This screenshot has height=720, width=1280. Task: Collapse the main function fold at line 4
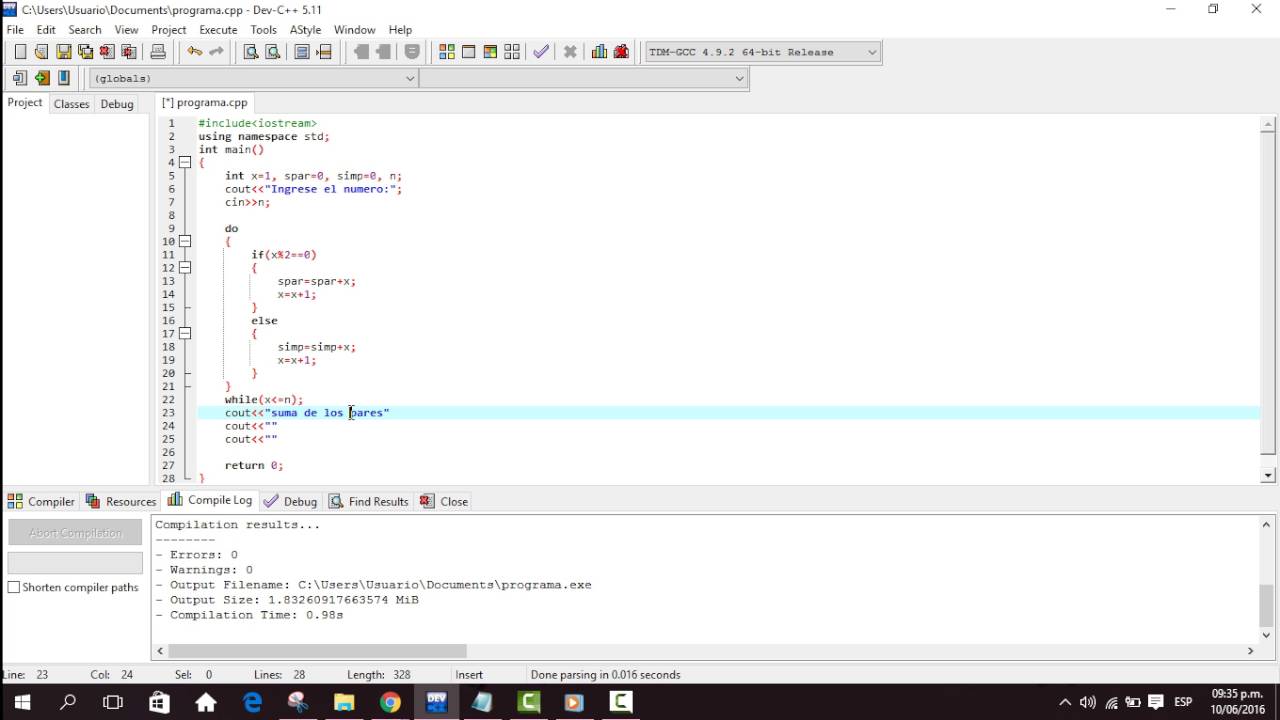(x=185, y=162)
